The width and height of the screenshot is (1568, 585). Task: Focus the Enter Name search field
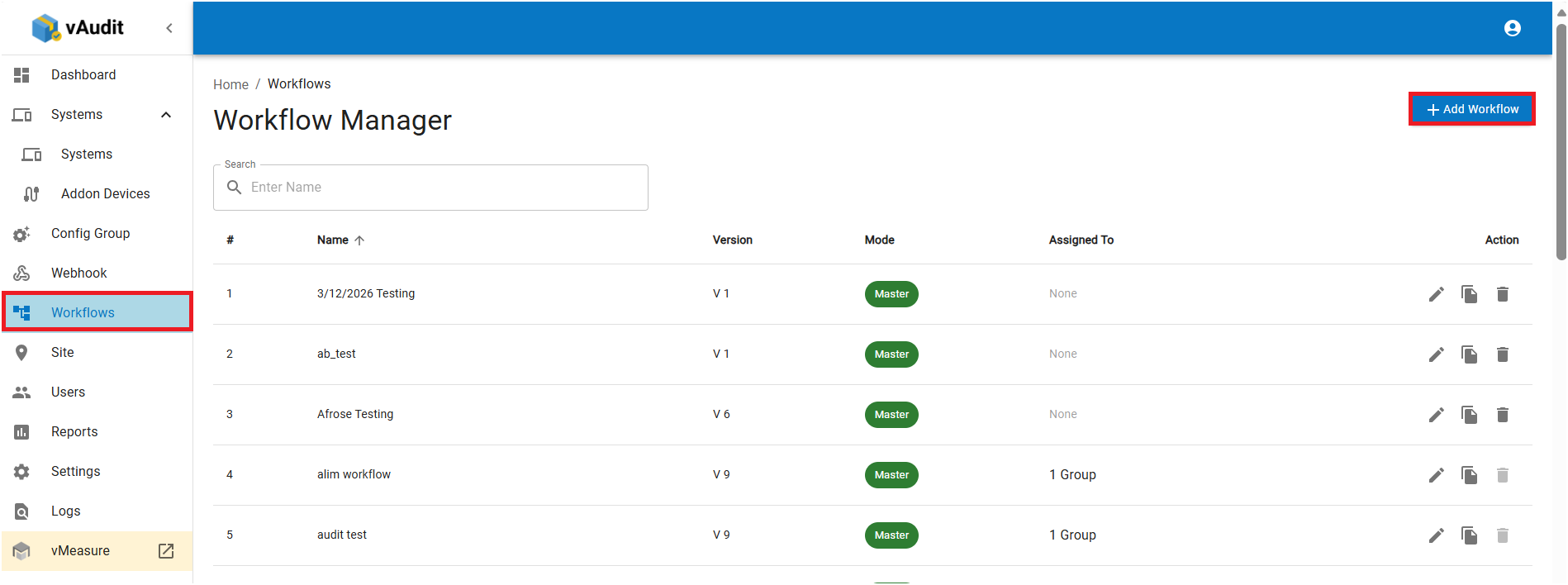click(430, 188)
